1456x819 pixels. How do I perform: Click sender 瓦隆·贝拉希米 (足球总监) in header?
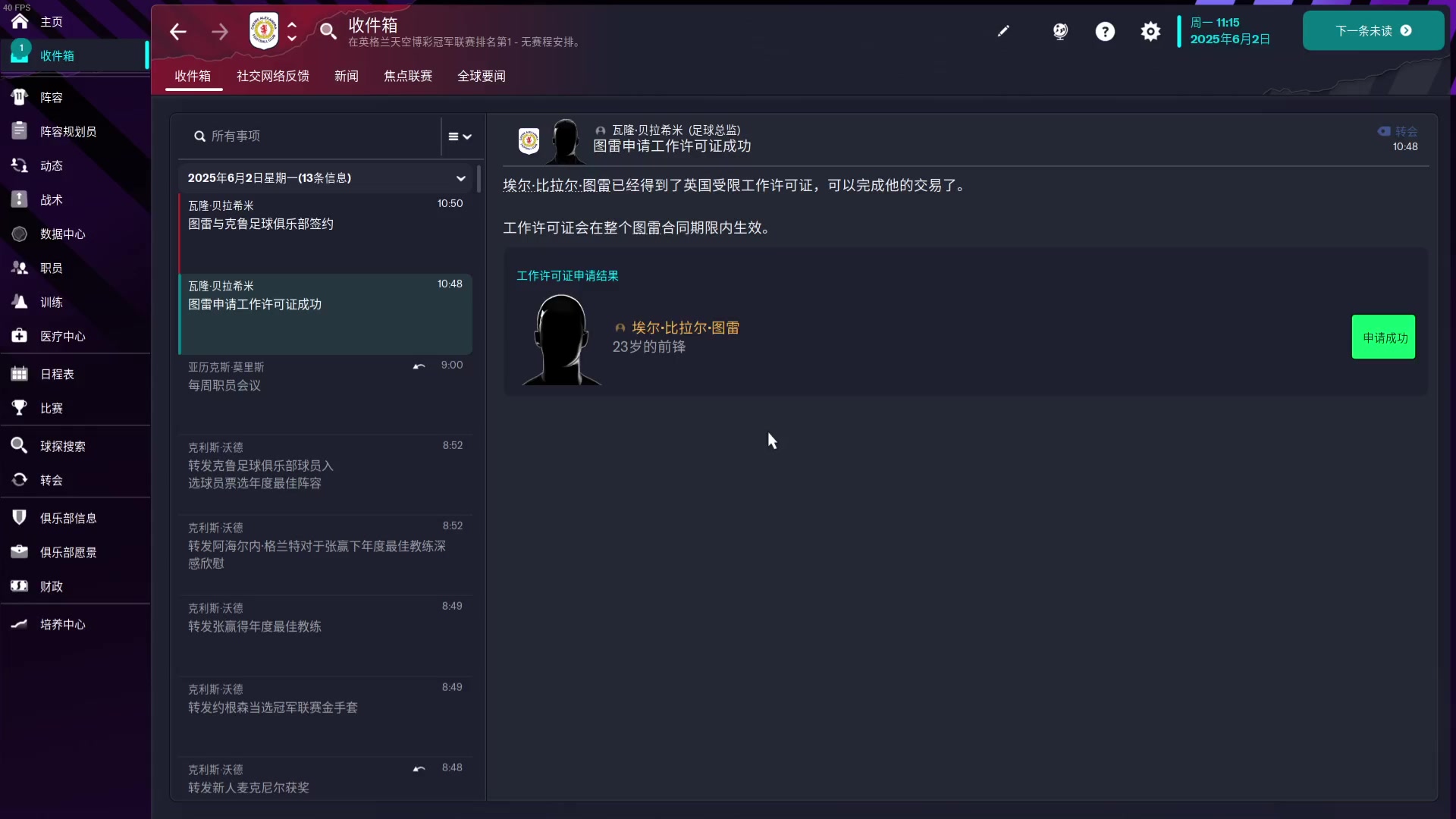click(x=676, y=130)
